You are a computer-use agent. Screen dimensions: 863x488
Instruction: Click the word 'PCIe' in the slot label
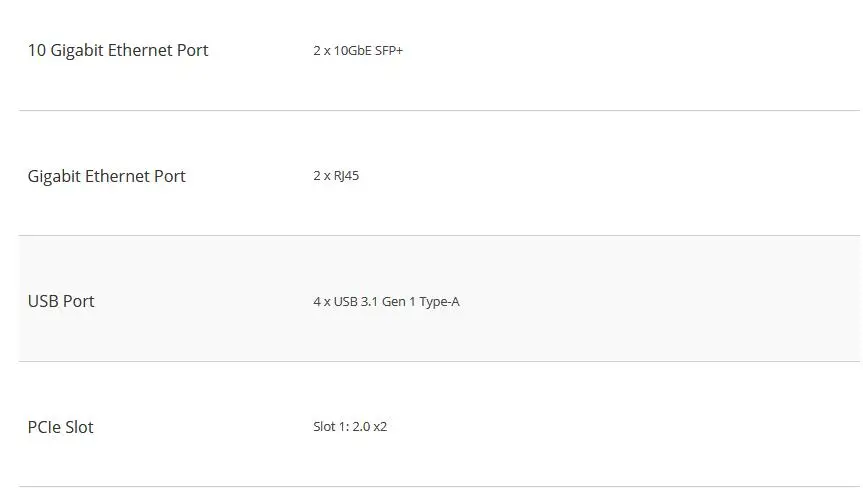45,427
